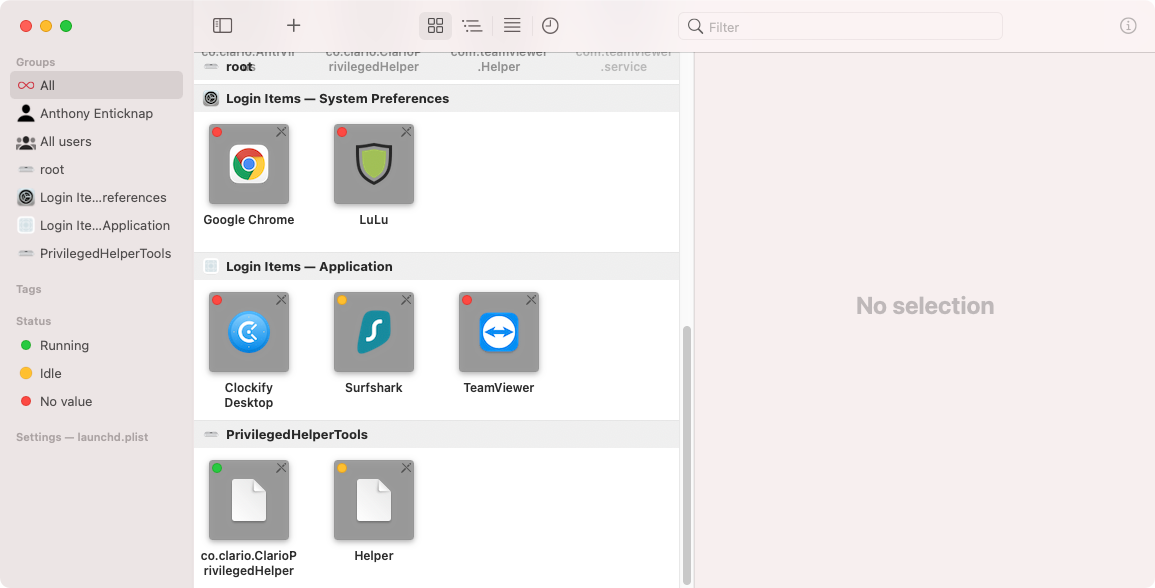Add a new job with plus button
Image resolution: width=1155 pixels, height=588 pixels.
[x=293, y=26]
